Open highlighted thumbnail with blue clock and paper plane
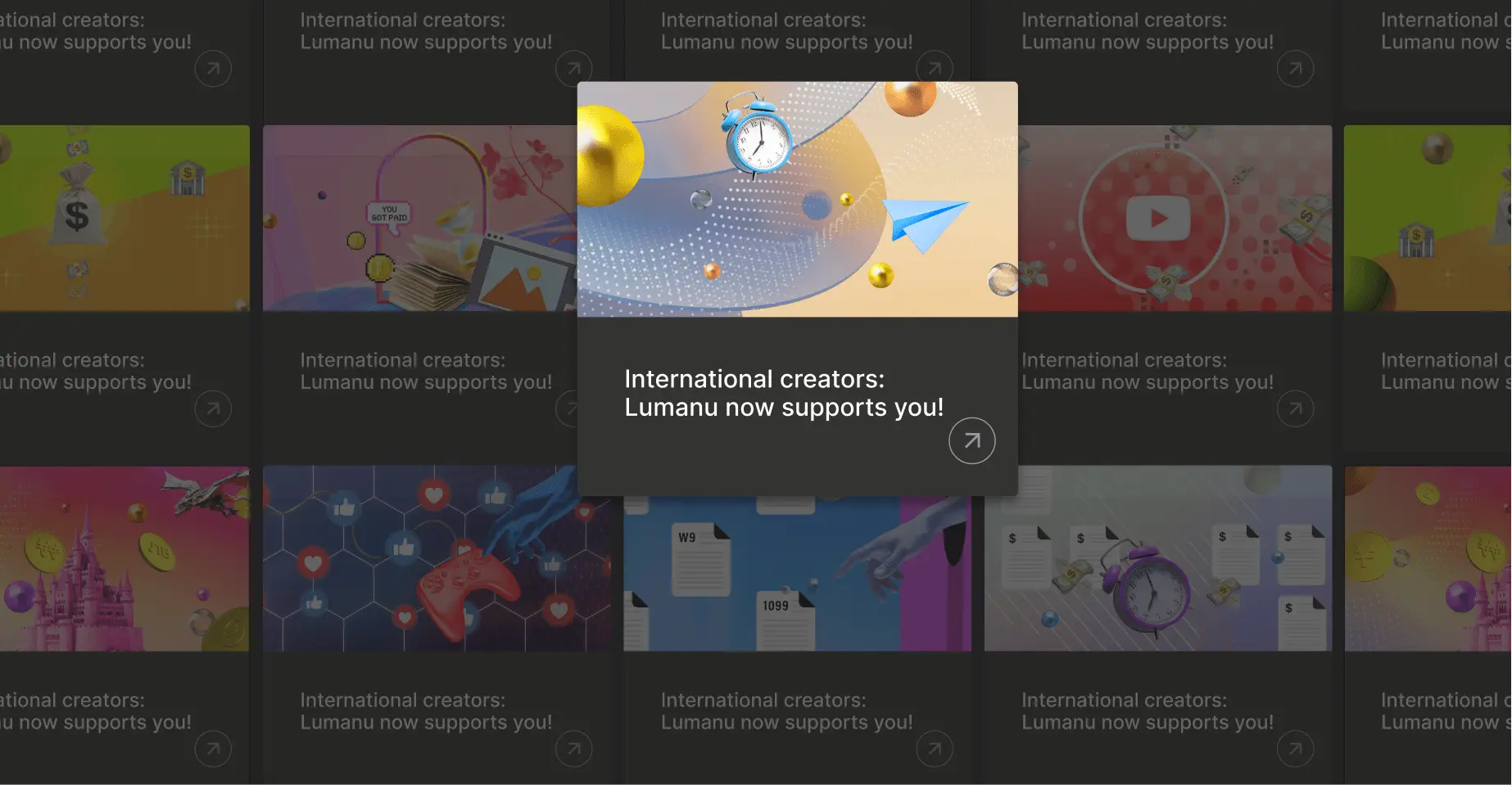The image size is (1512, 785). click(798, 199)
